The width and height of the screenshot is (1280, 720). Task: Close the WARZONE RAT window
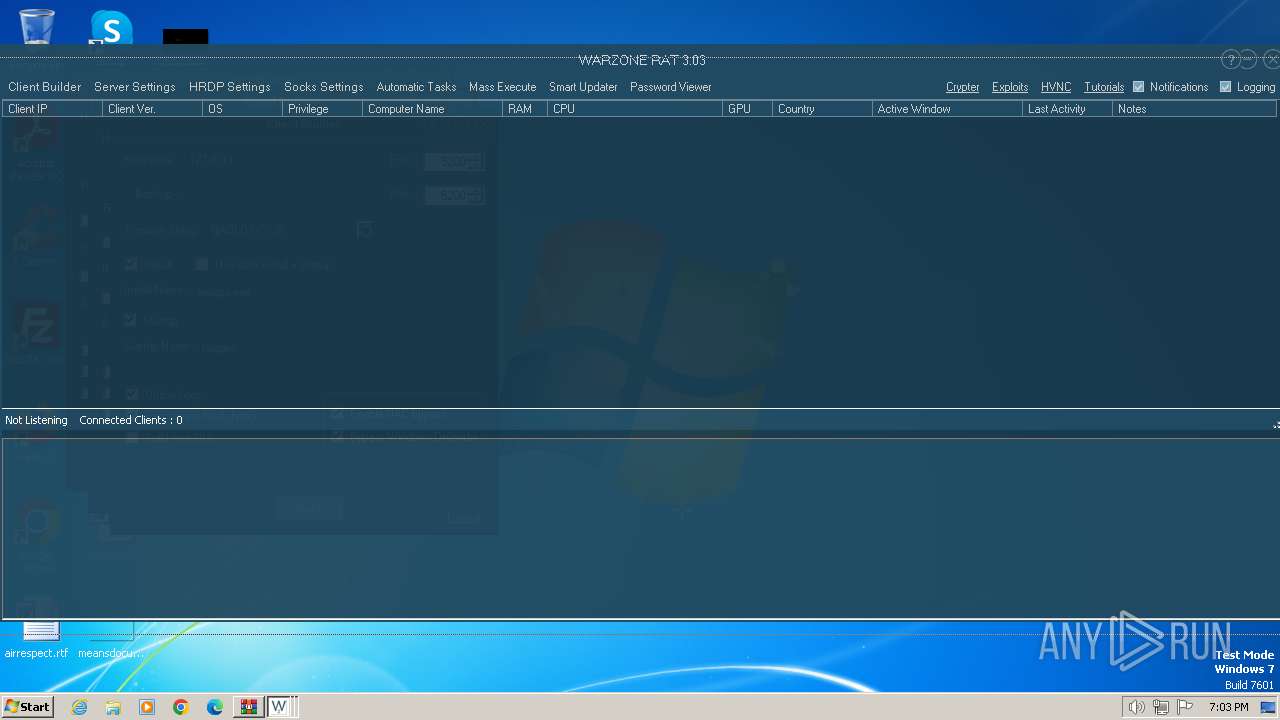[1271, 60]
